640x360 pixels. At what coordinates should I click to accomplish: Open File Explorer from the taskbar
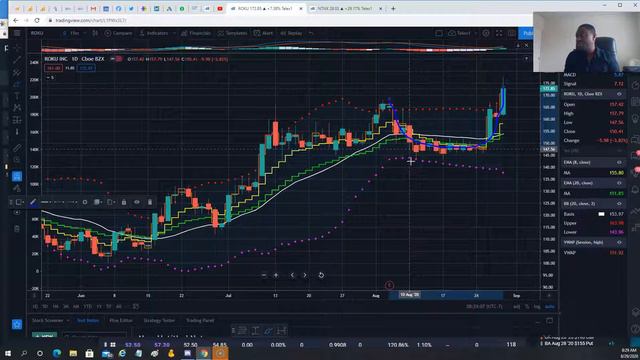[x=73, y=353]
